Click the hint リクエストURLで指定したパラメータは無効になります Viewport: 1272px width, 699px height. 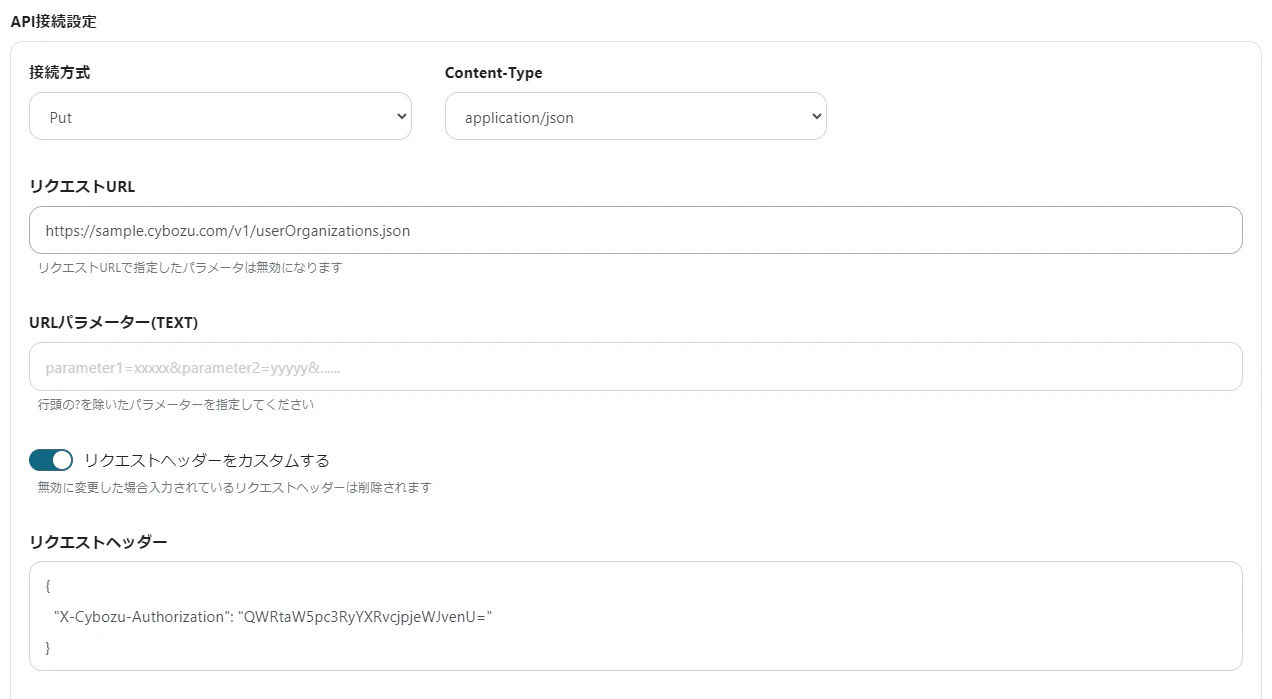click(190, 268)
